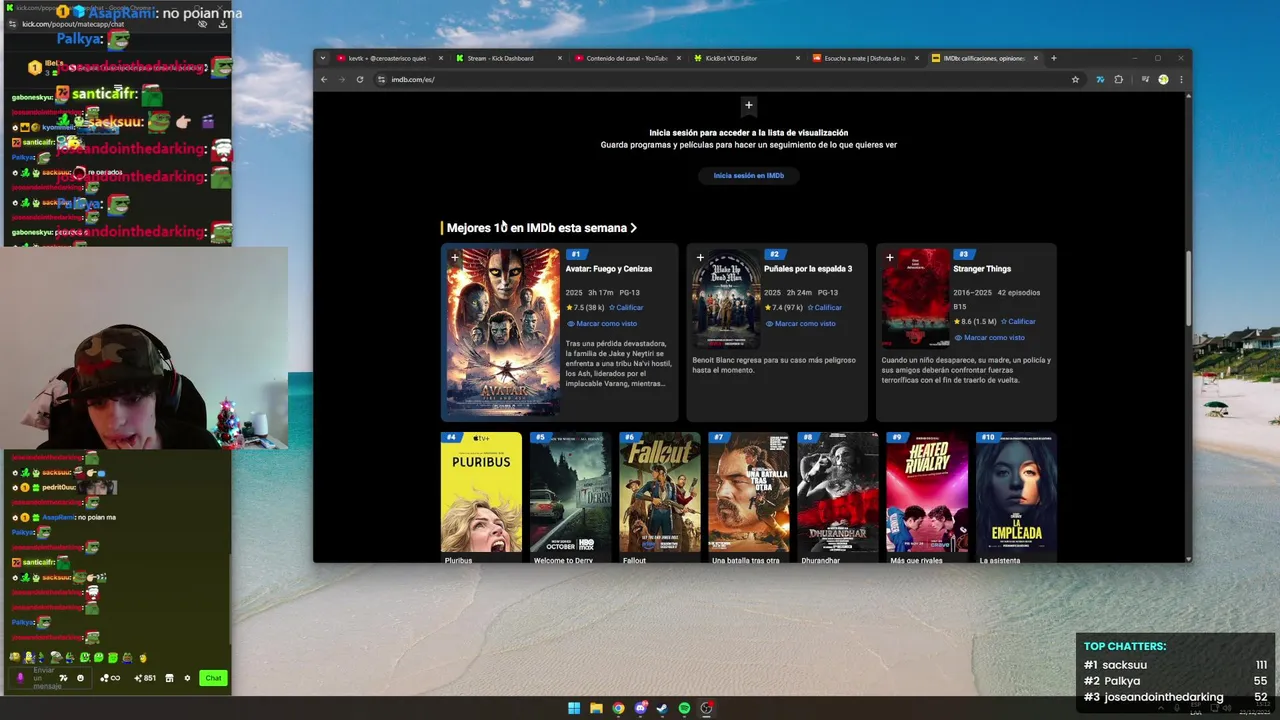Screen dimensions: 1280x720
Task: Open File Explorer from the taskbar
Action: coord(596,708)
